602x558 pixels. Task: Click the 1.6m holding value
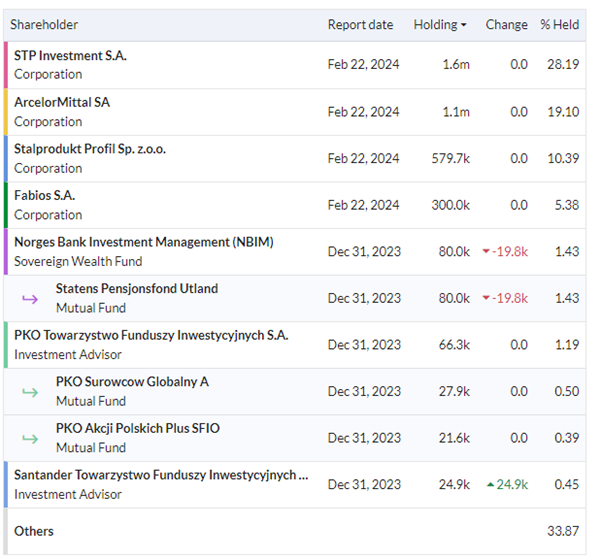[456, 65]
